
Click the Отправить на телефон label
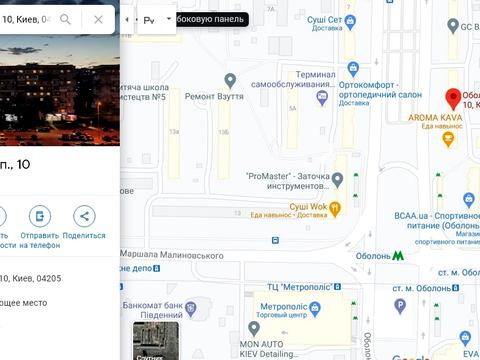[x=40, y=240]
